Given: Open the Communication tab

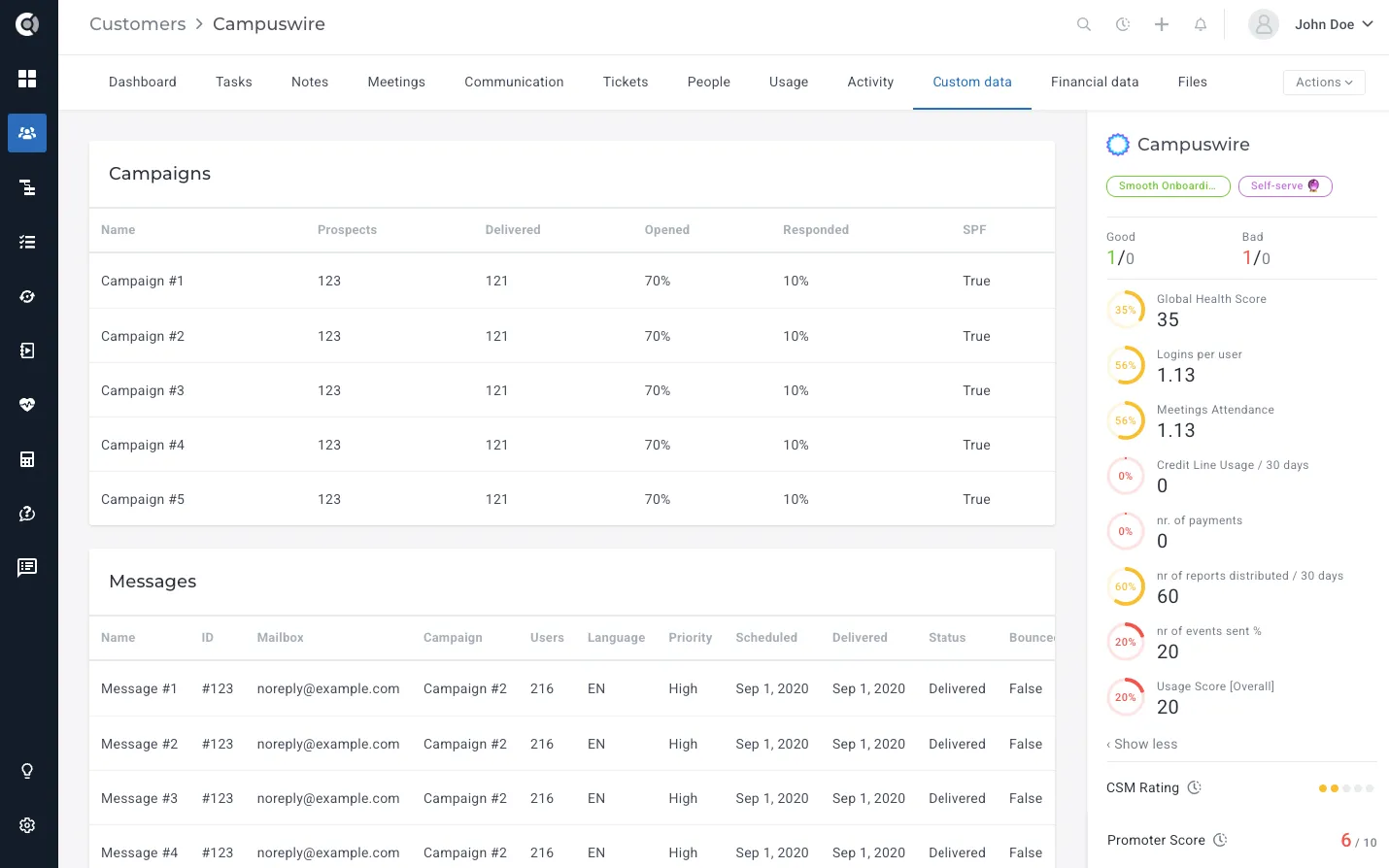Looking at the screenshot, I should click(514, 83).
